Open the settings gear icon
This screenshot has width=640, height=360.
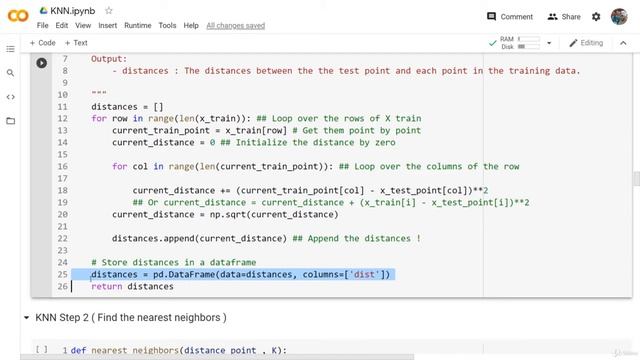coord(596,17)
